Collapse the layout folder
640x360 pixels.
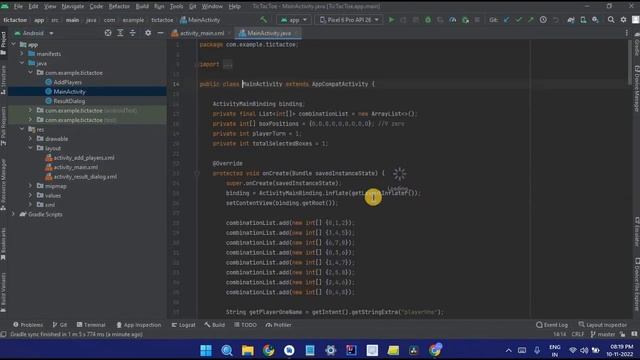pos(30,148)
